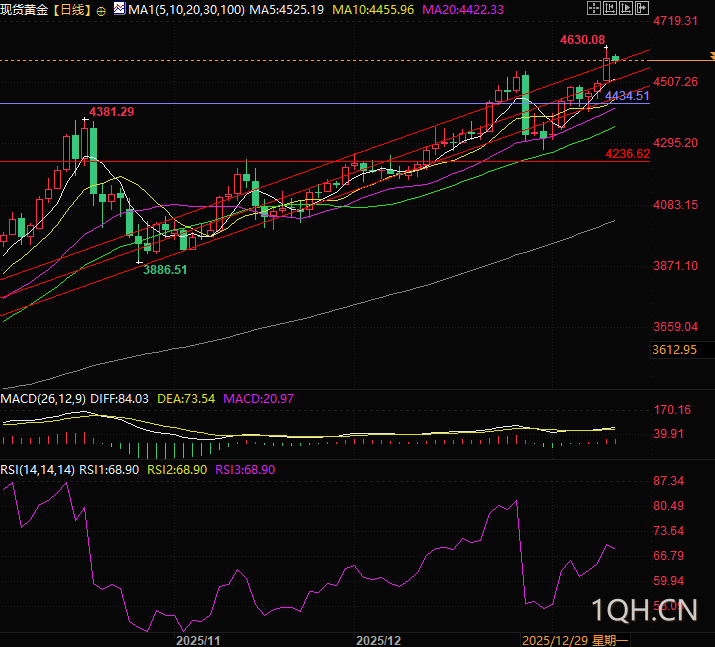Viewport: 715px width, 647px height.
Task: Click the RSI3:68.90 reading
Action: pyautogui.click(x=245, y=470)
